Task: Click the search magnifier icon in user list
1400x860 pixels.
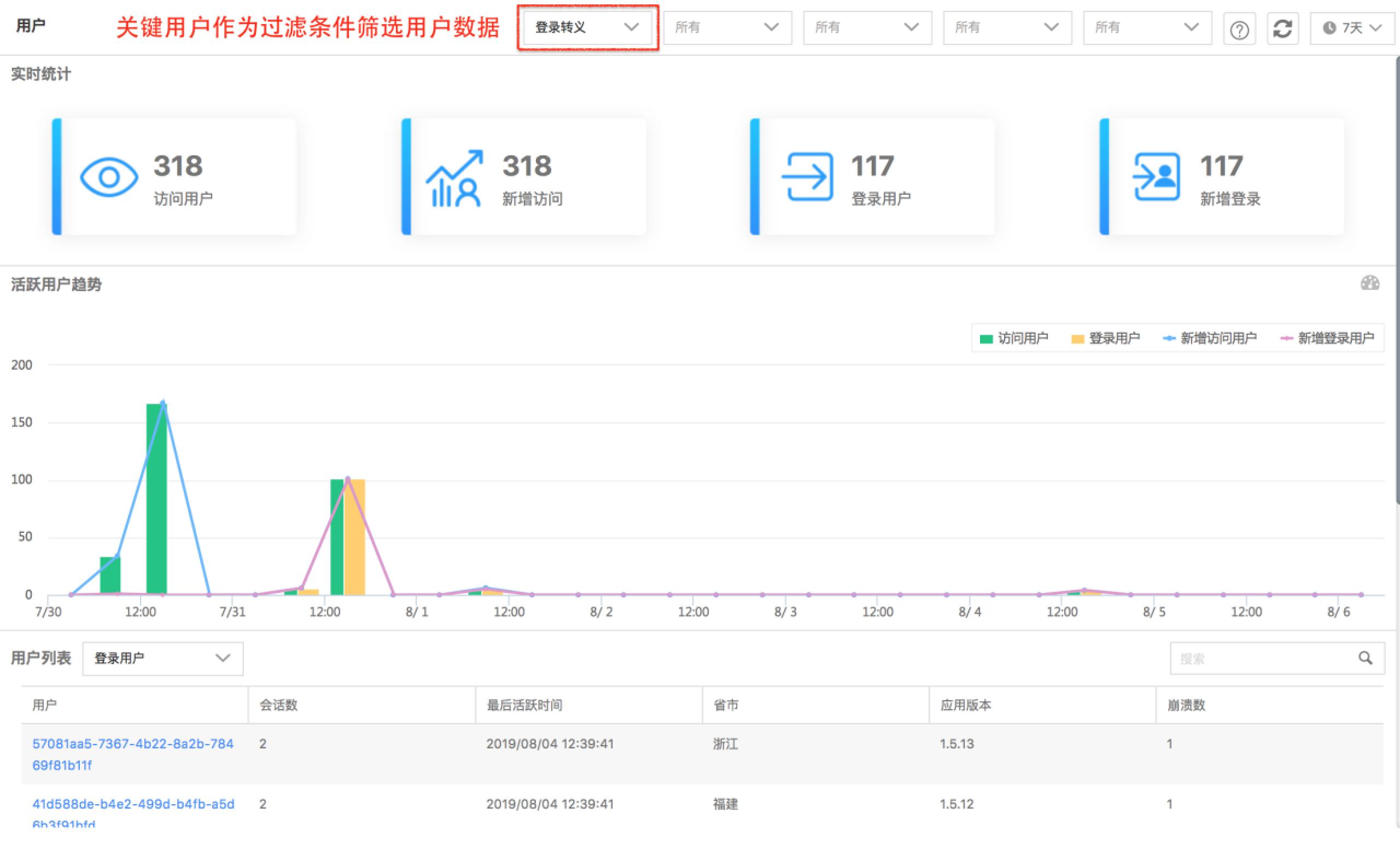Action: 1366,658
